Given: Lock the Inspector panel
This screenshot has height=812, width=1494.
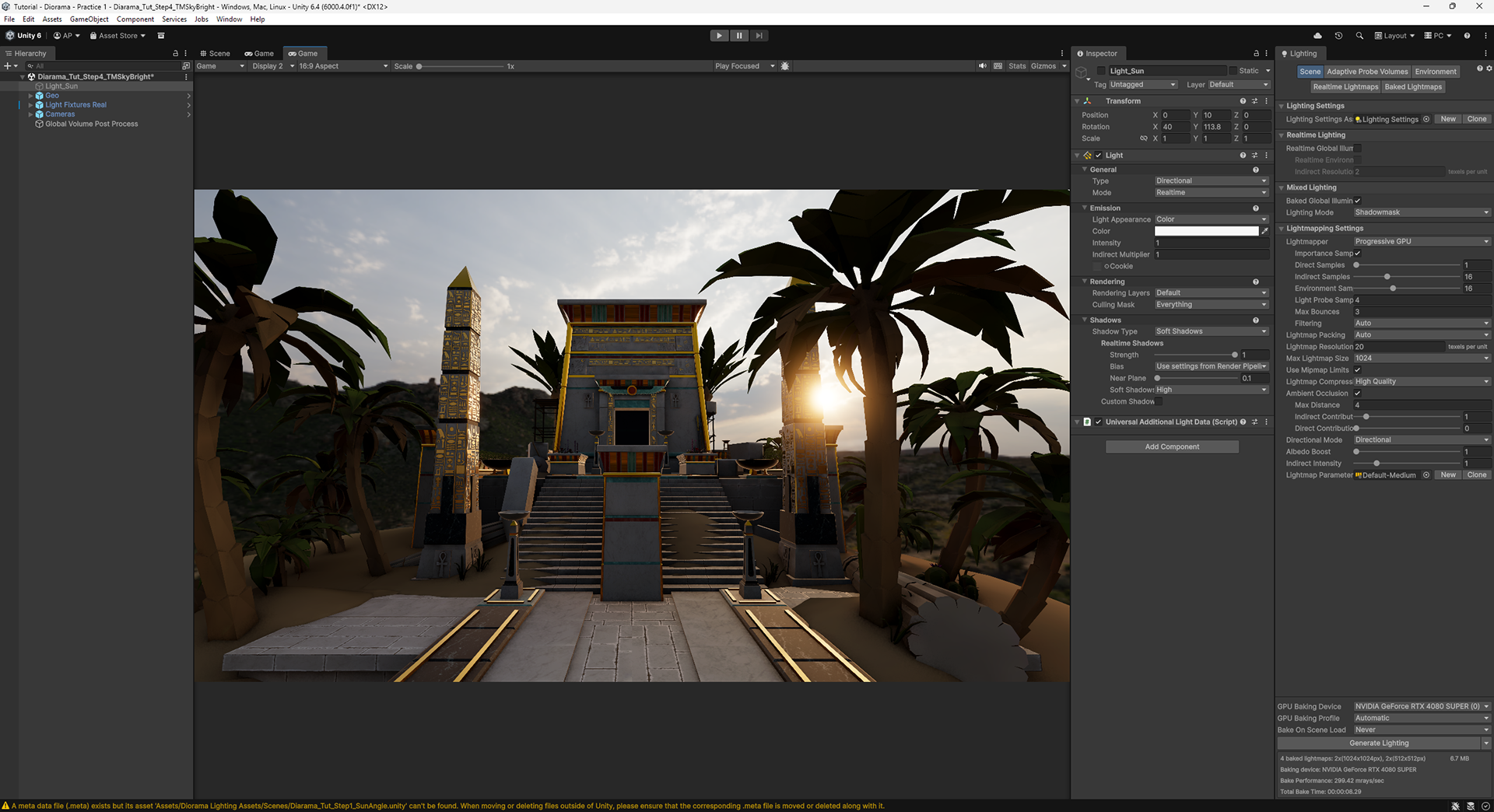Looking at the screenshot, I should pos(1256,54).
